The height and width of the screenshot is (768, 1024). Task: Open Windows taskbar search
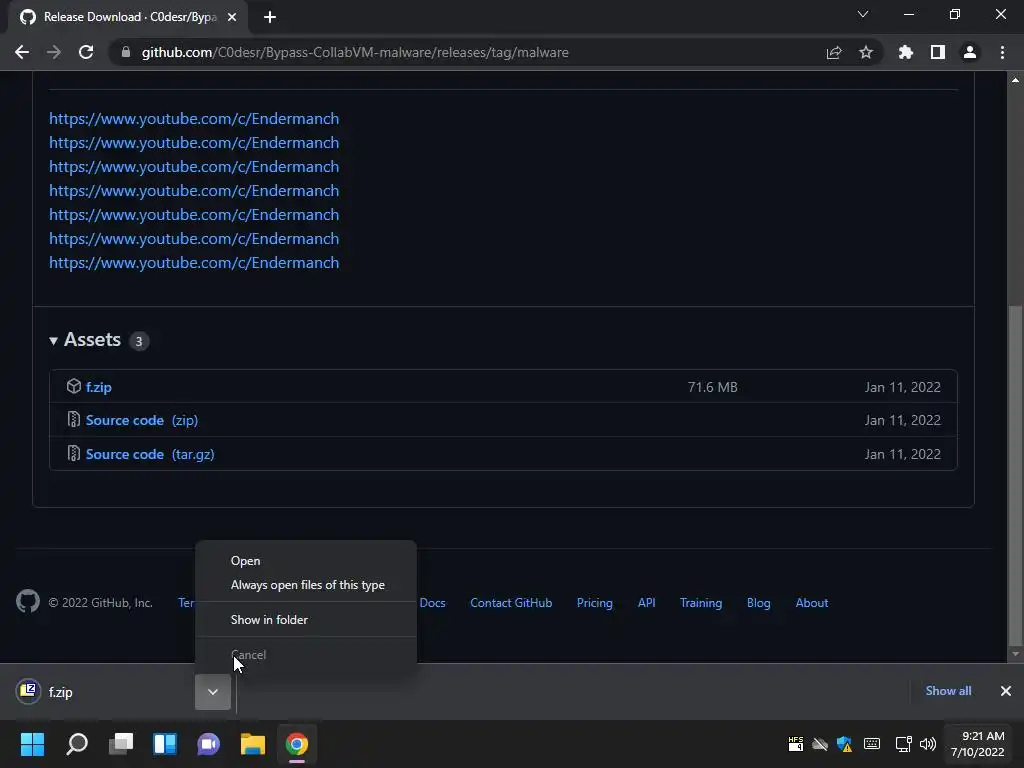pos(76,744)
